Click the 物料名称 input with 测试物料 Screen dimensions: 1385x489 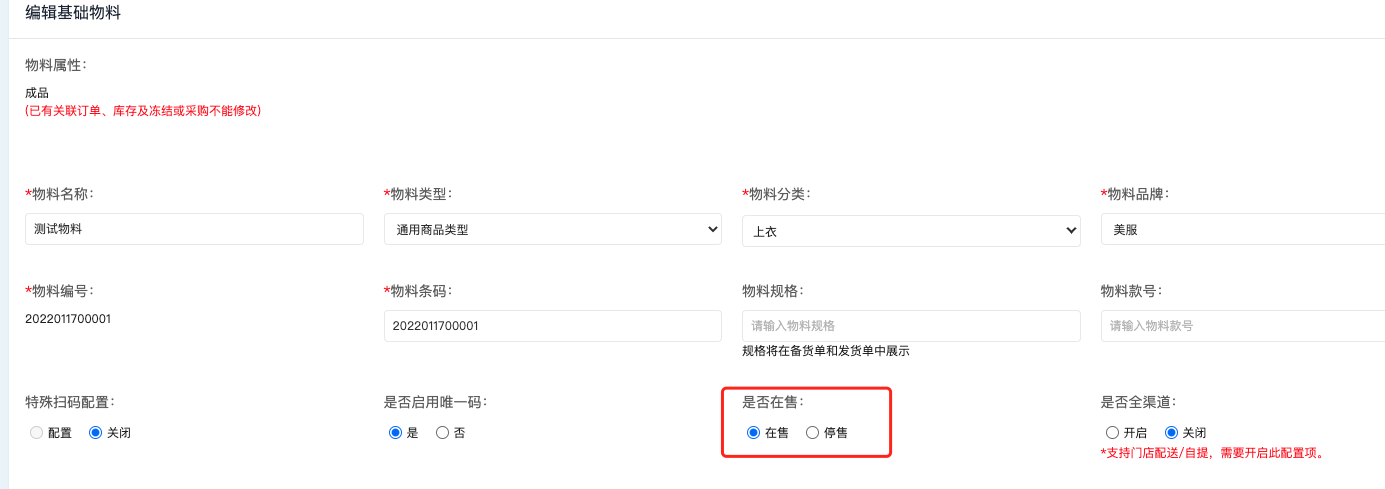(194, 229)
